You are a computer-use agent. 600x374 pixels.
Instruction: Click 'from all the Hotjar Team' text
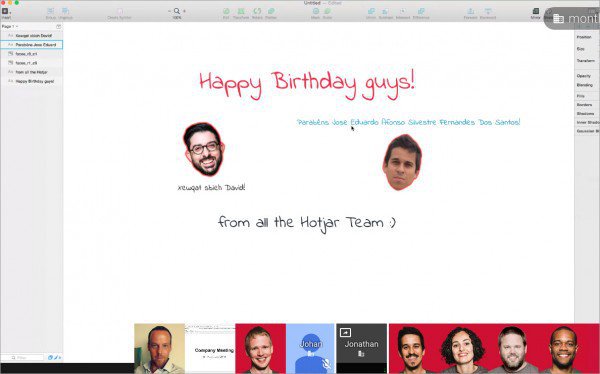click(x=307, y=224)
